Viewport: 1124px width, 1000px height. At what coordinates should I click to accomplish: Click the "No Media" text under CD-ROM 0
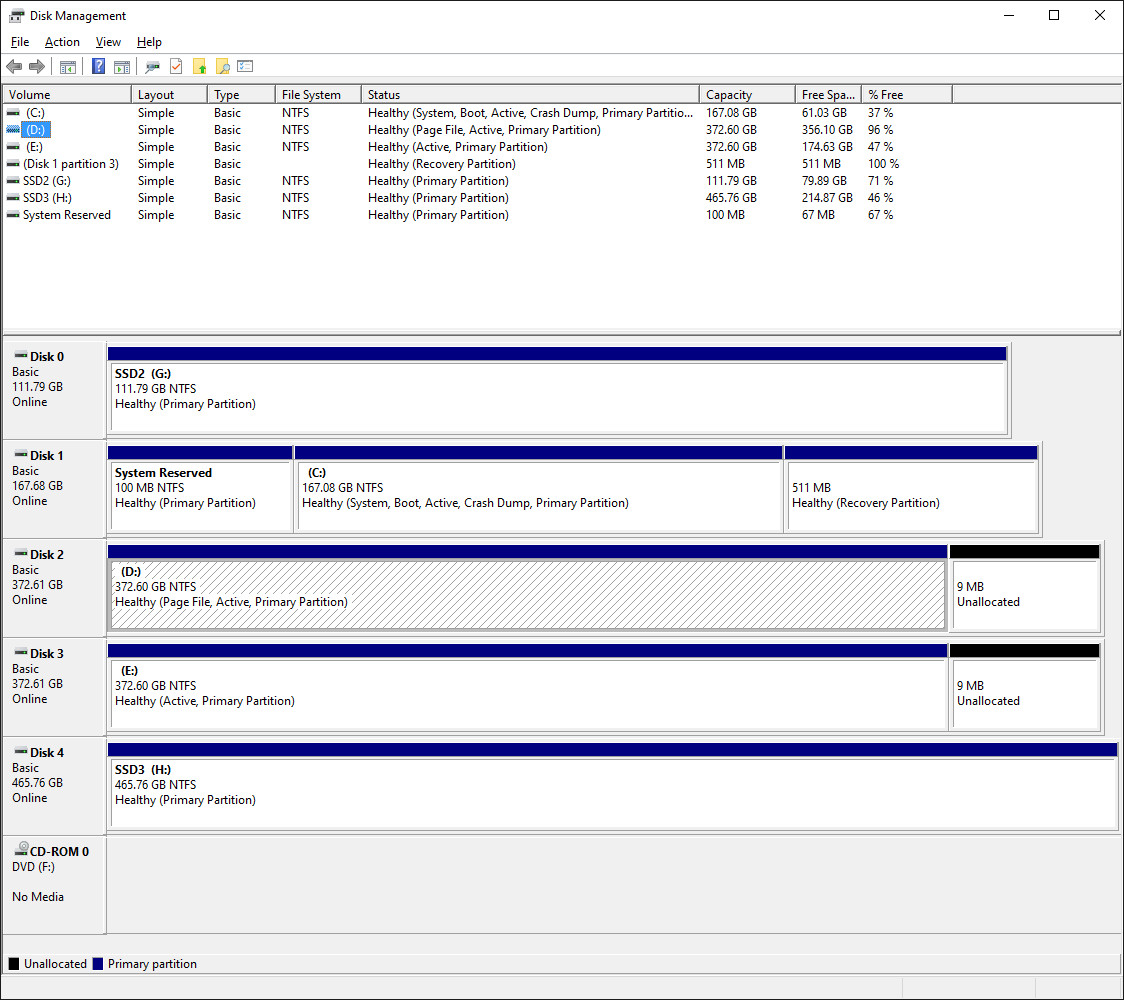click(38, 897)
